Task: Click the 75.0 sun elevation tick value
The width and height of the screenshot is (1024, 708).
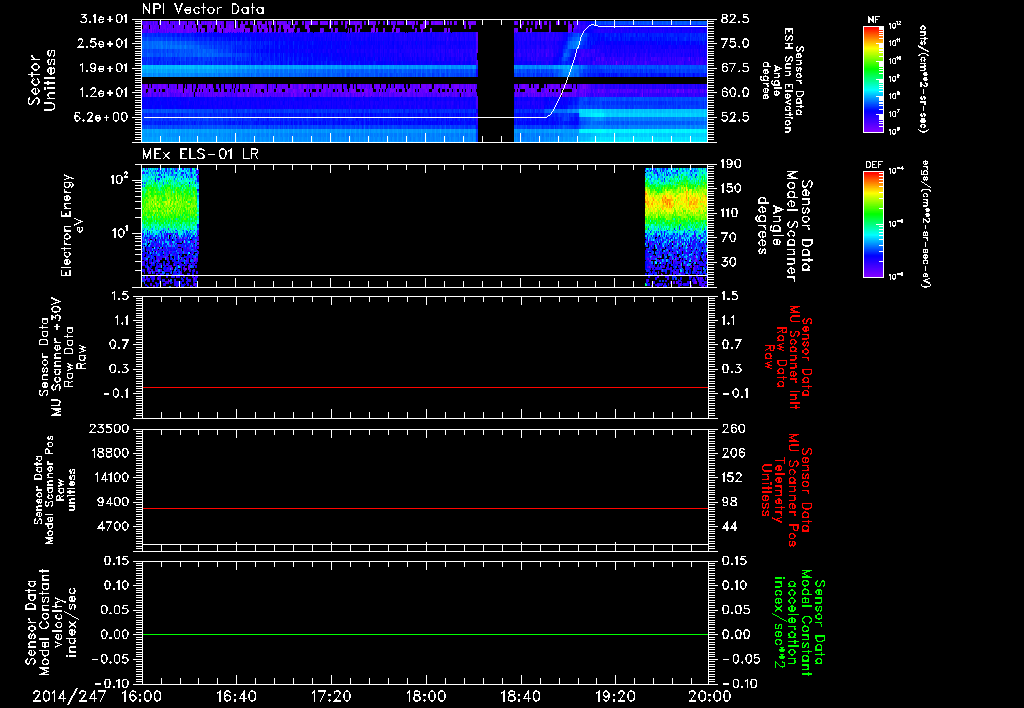Action: coord(735,43)
